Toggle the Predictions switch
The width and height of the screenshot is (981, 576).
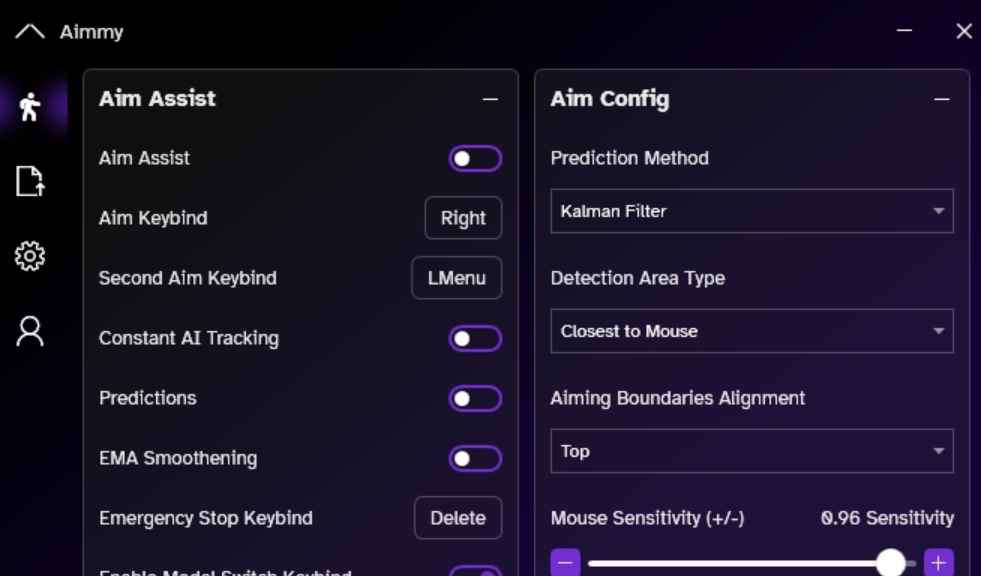pyautogui.click(x=474, y=399)
